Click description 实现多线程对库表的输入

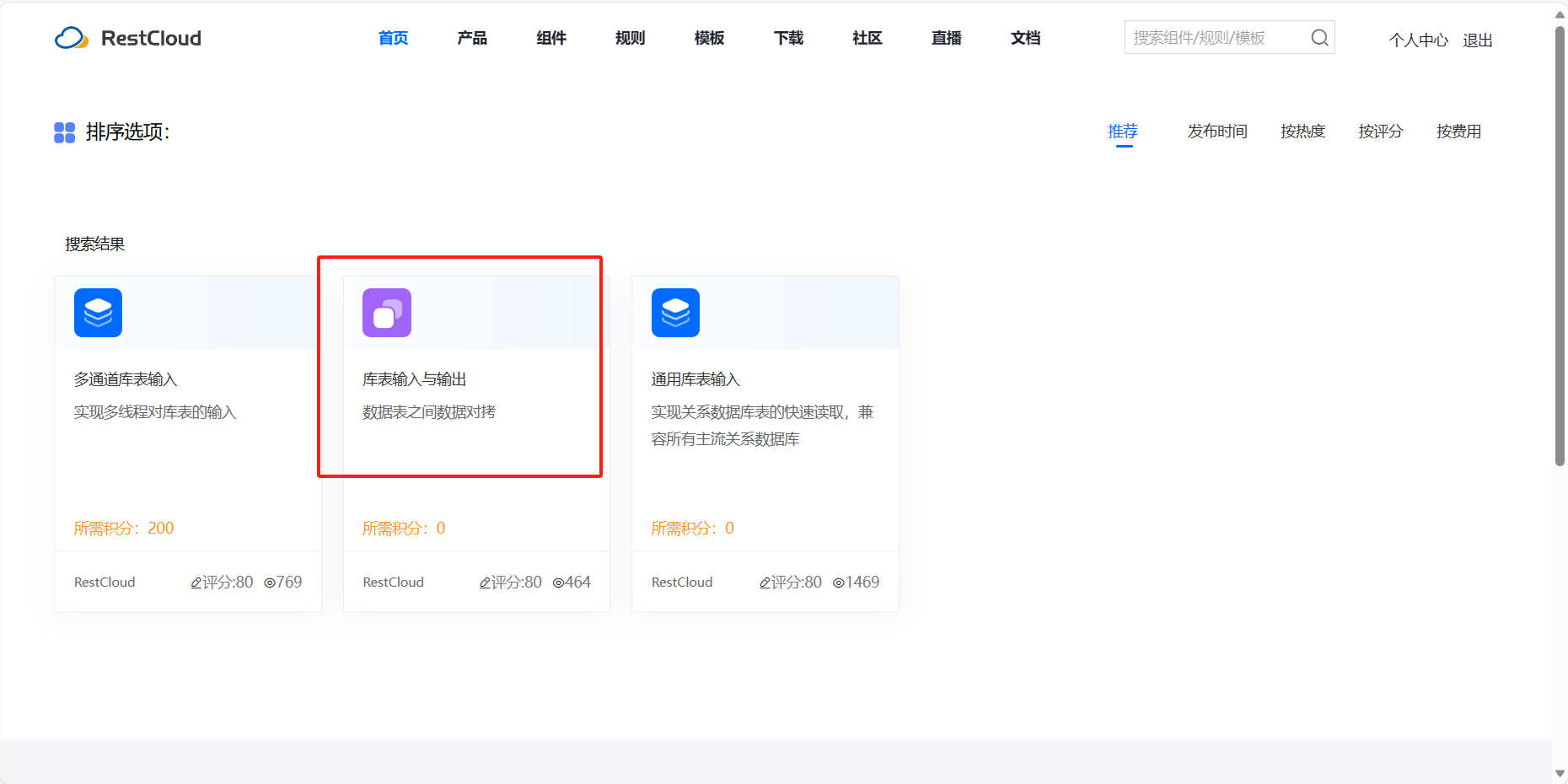click(x=155, y=412)
